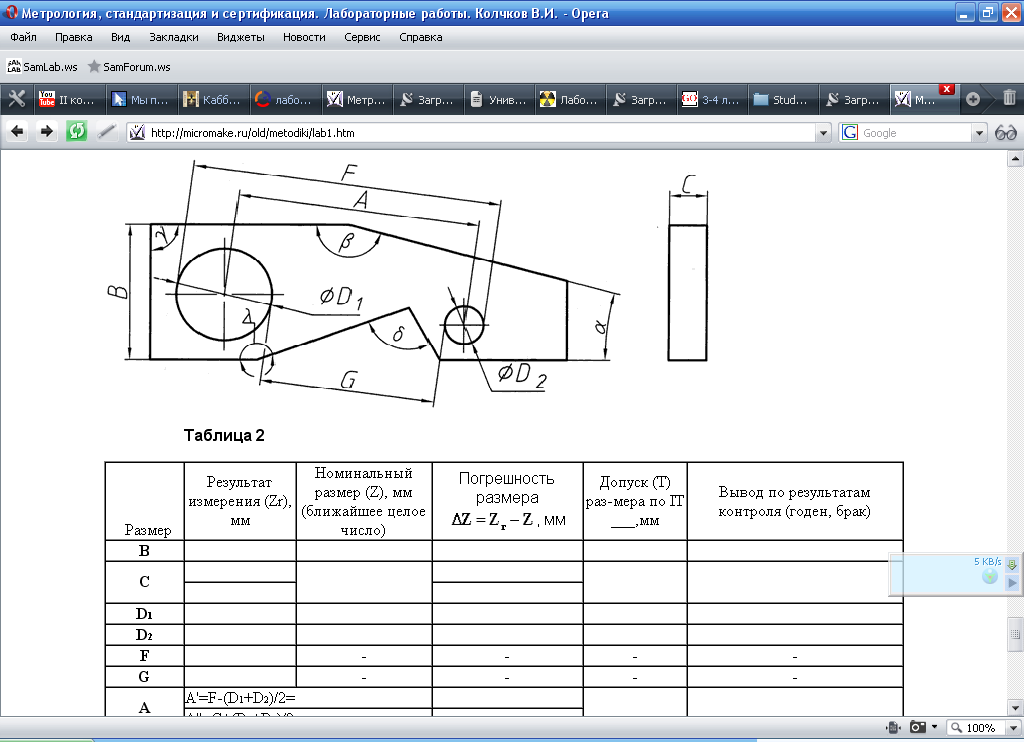This screenshot has height=742, width=1024.
Task: Click the glasses icon in address toolbar
Action: [x=1006, y=133]
